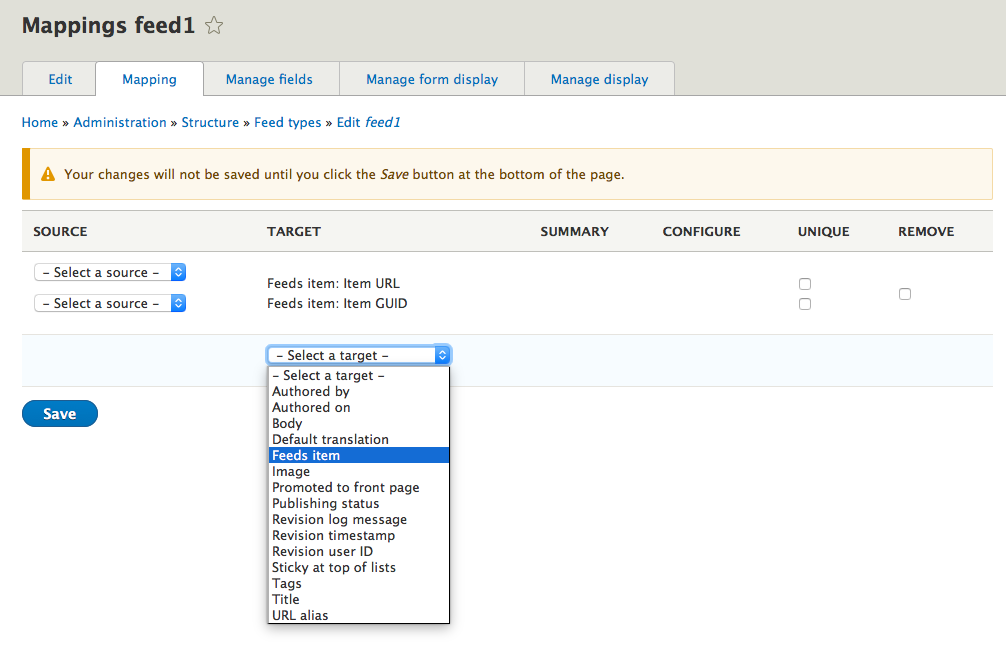Open the first Select a source dropdown

(x=109, y=272)
